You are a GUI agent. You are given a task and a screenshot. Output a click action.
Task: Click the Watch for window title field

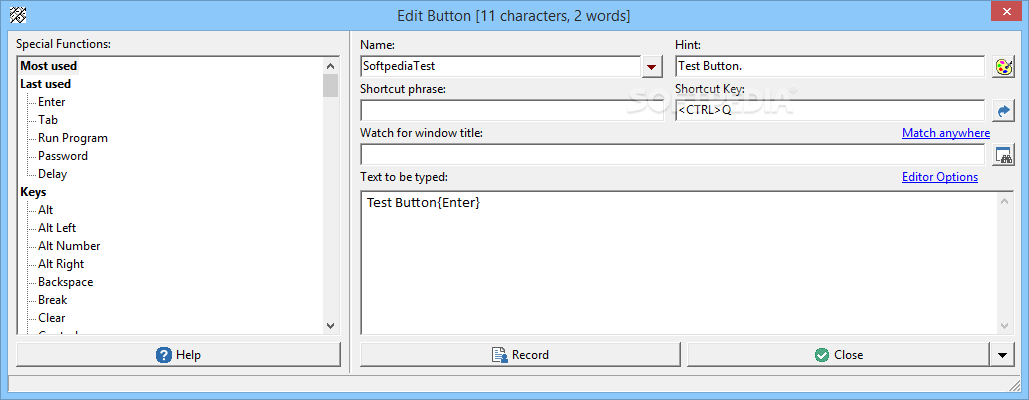point(672,155)
